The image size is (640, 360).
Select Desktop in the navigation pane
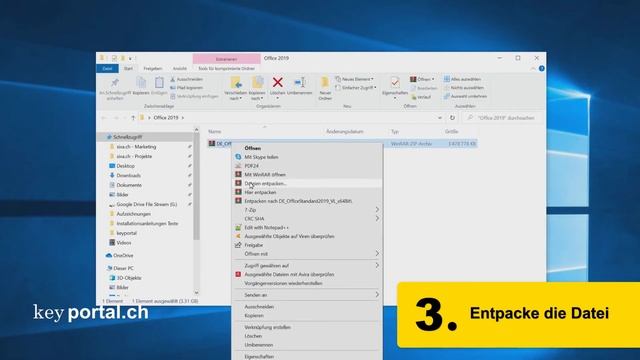pos(125,166)
